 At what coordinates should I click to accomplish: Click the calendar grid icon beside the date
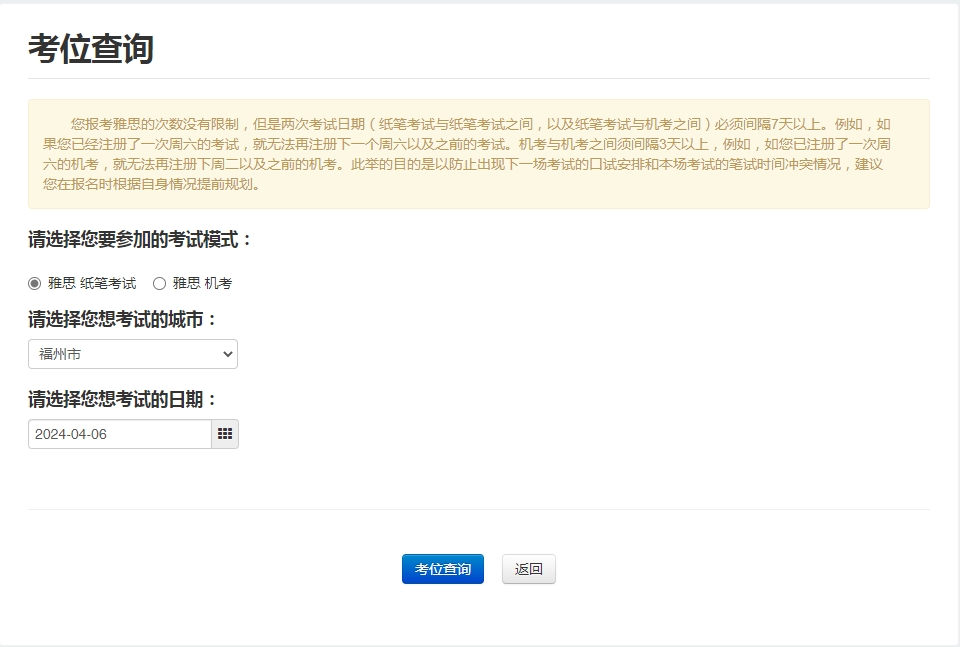[x=226, y=434]
